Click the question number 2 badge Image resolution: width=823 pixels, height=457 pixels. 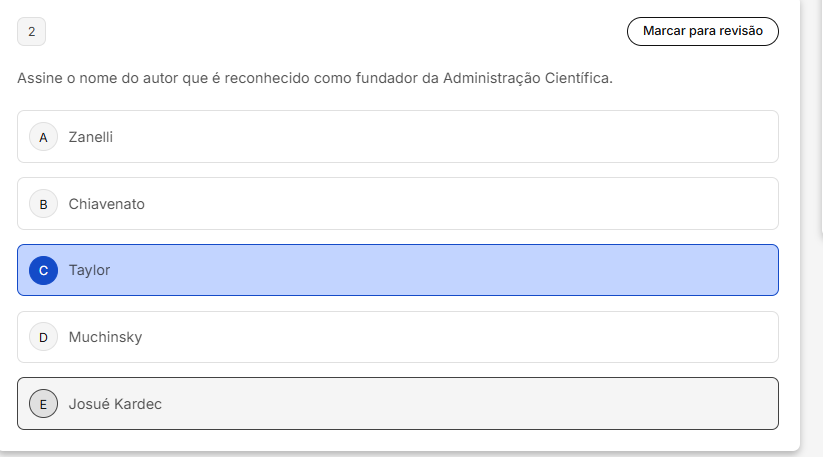pyautogui.click(x=31, y=32)
